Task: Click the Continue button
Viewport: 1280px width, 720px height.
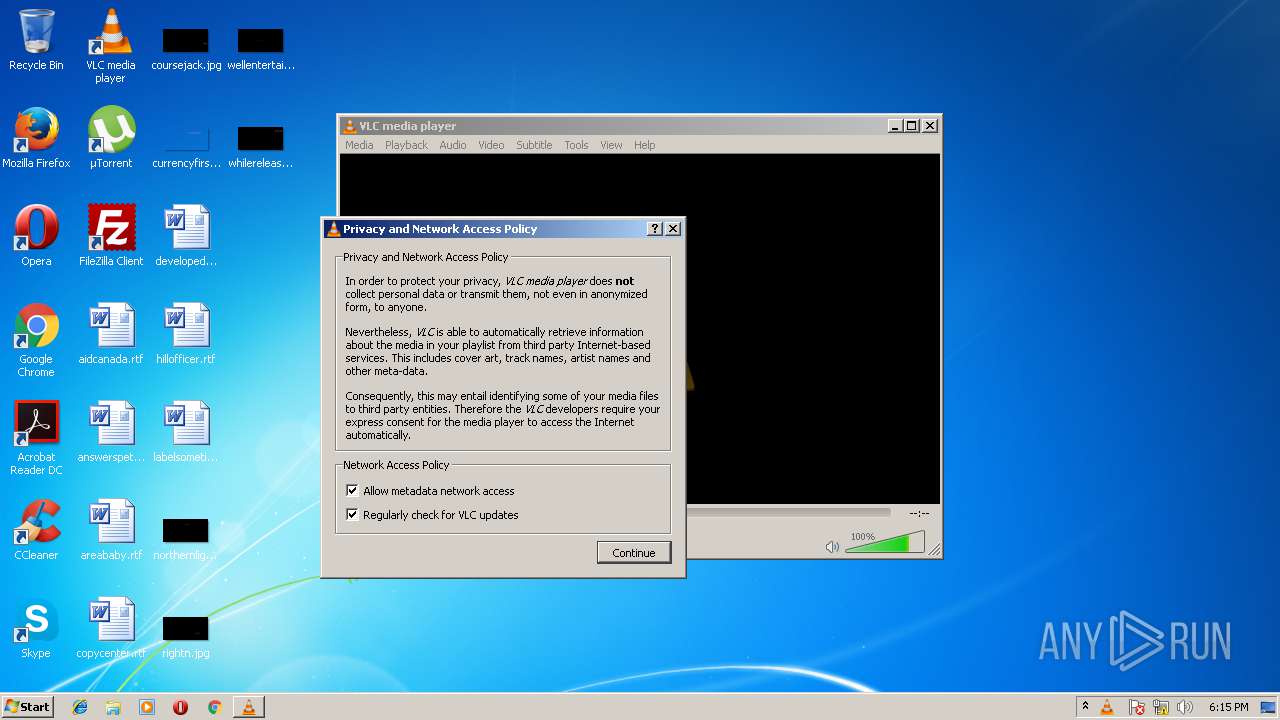Action: (x=634, y=552)
